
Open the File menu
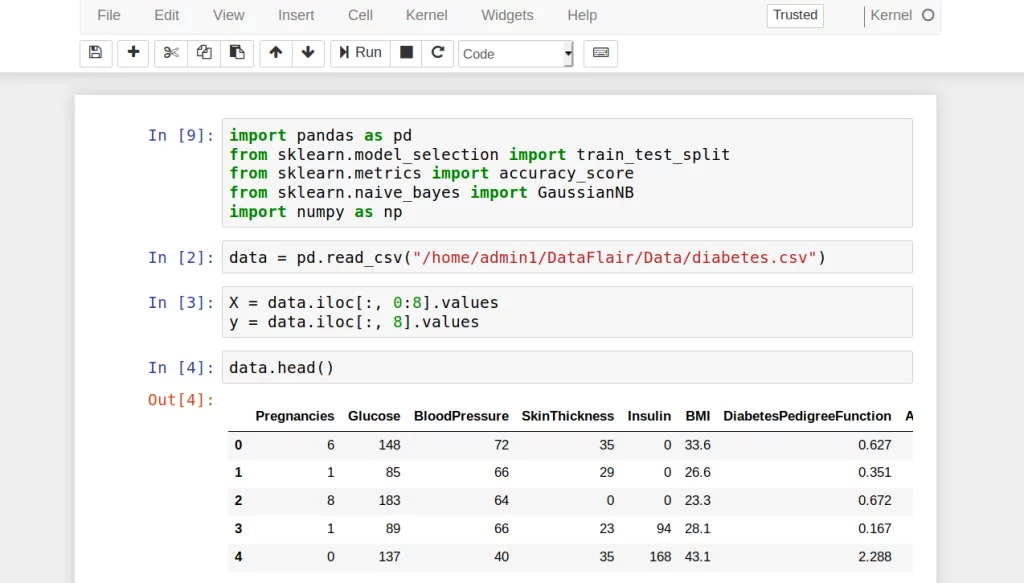(x=109, y=15)
